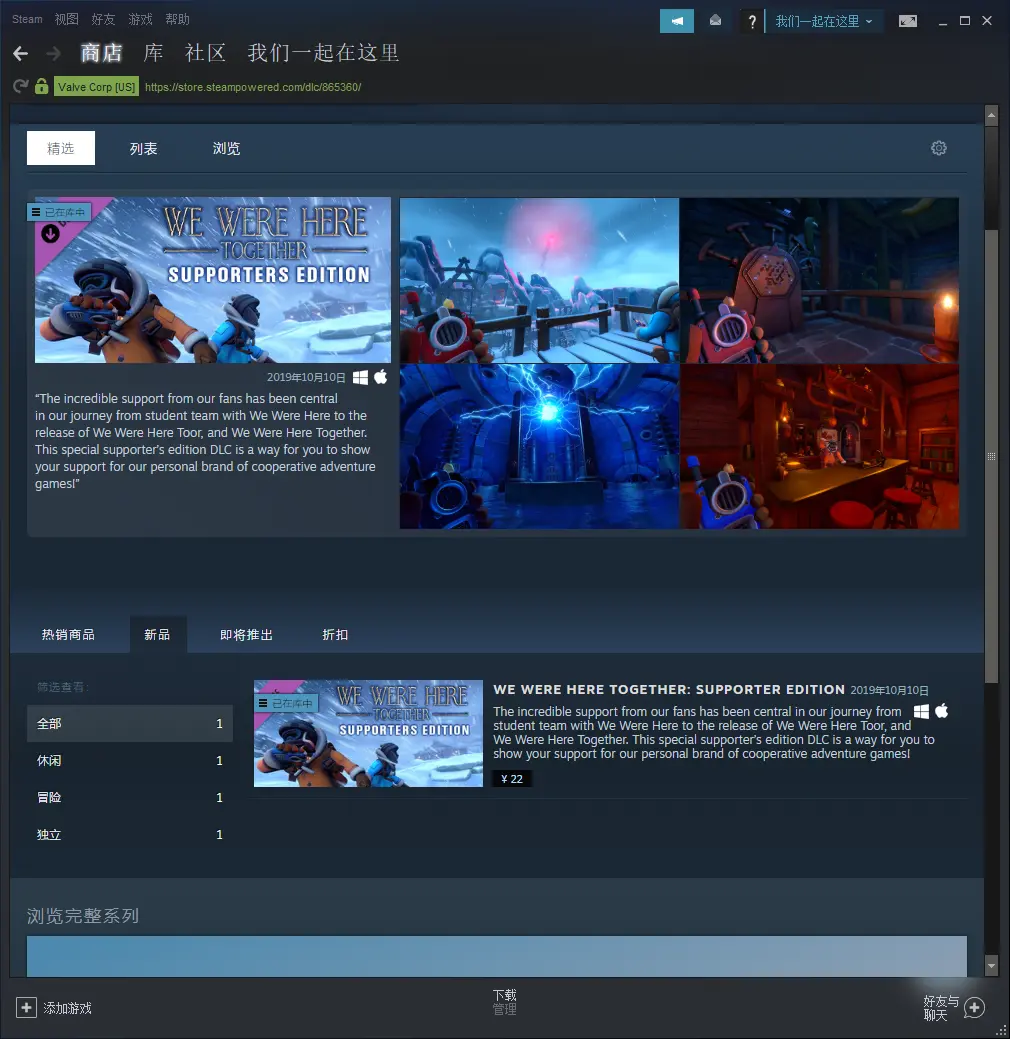The height and width of the screenshot is (1039, 1010).
Task: Show the 折扣 tab
Action: point(335,635)
